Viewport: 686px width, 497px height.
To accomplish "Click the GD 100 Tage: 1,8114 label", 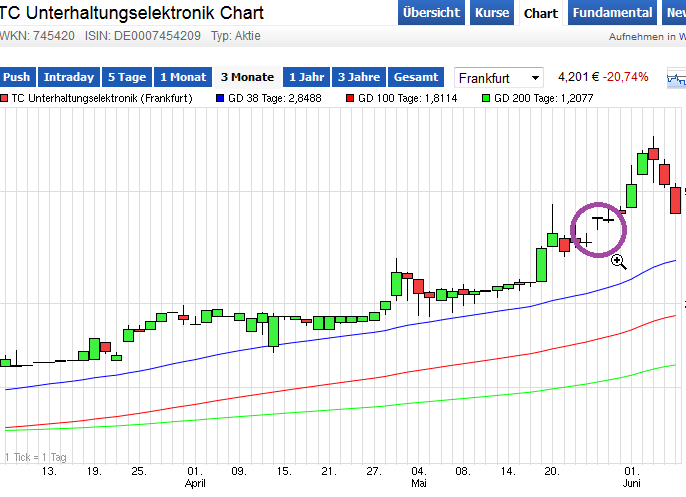I will coord(407,98).
